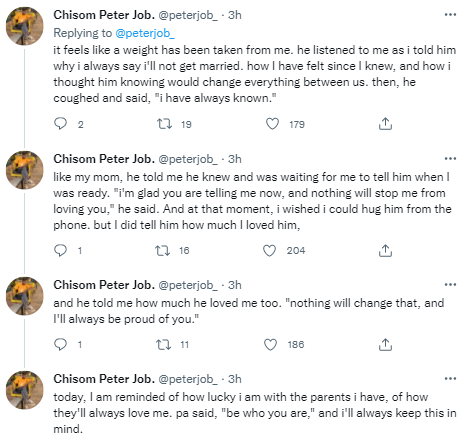
Task: Like the tweet showing 204 likes
Action: pos(269,250)
